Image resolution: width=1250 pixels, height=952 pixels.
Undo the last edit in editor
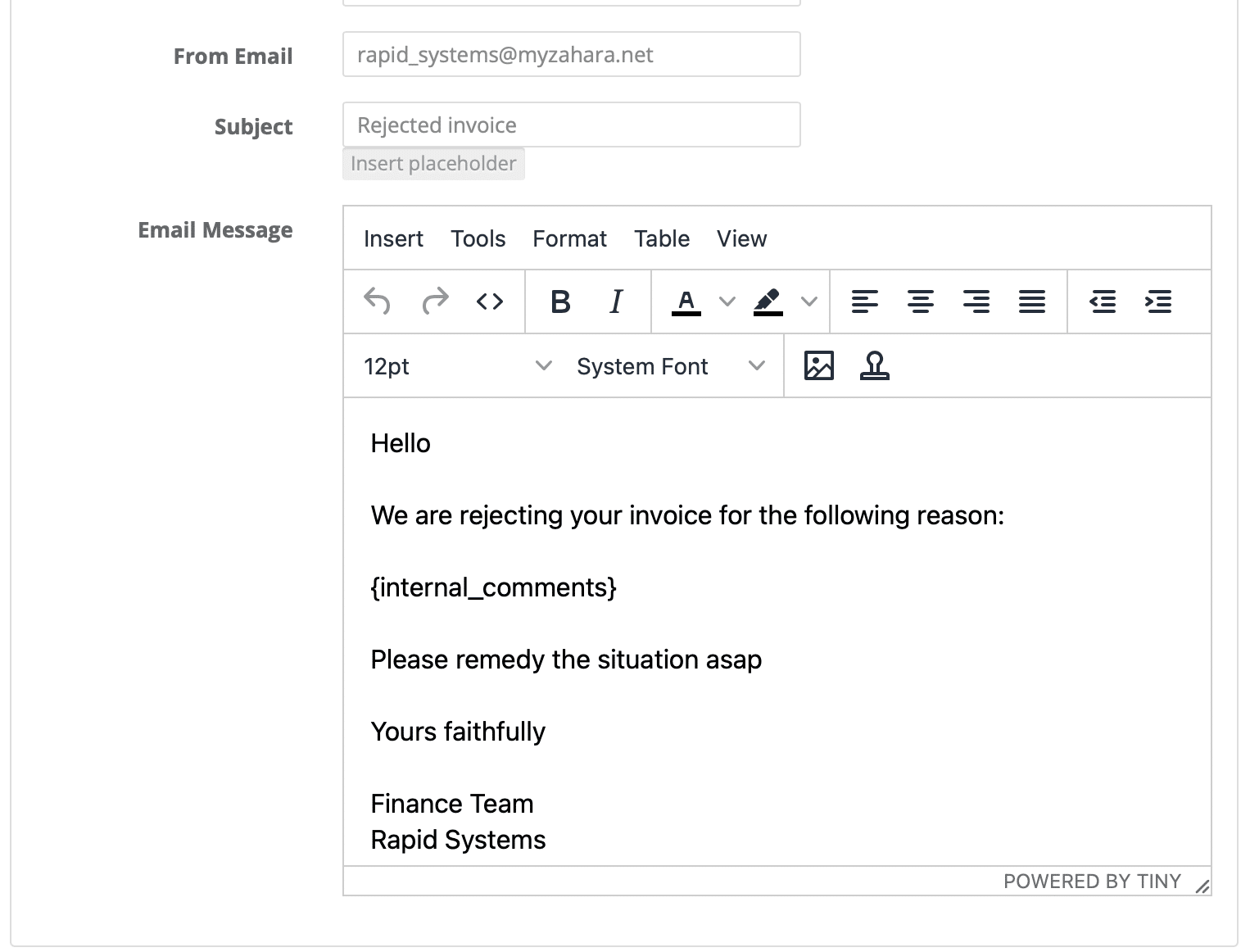point(377,301)
